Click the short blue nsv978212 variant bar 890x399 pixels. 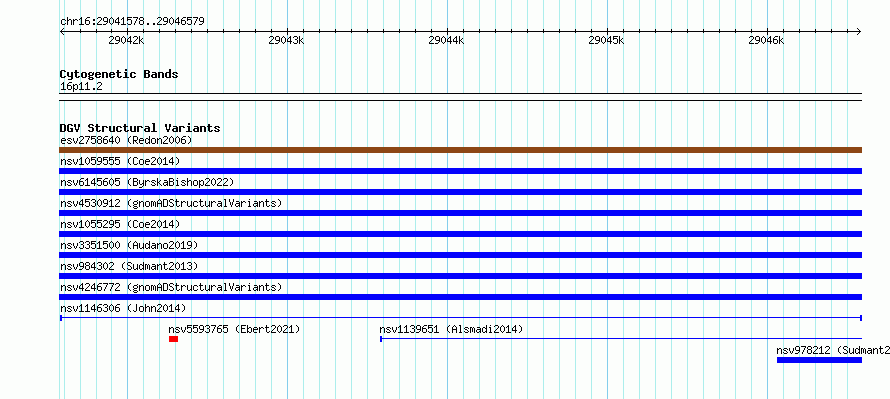[819, 360]
